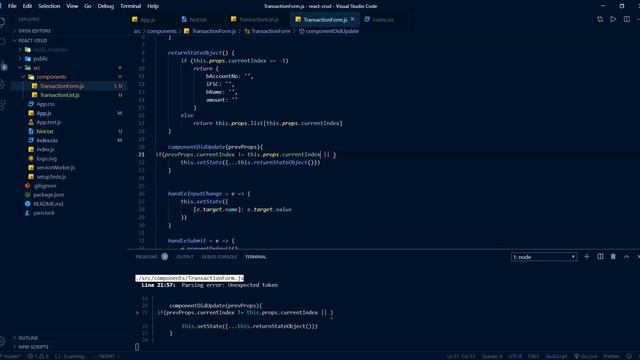Open the View menu
The image size is (640, 360).
coord(72,6)
